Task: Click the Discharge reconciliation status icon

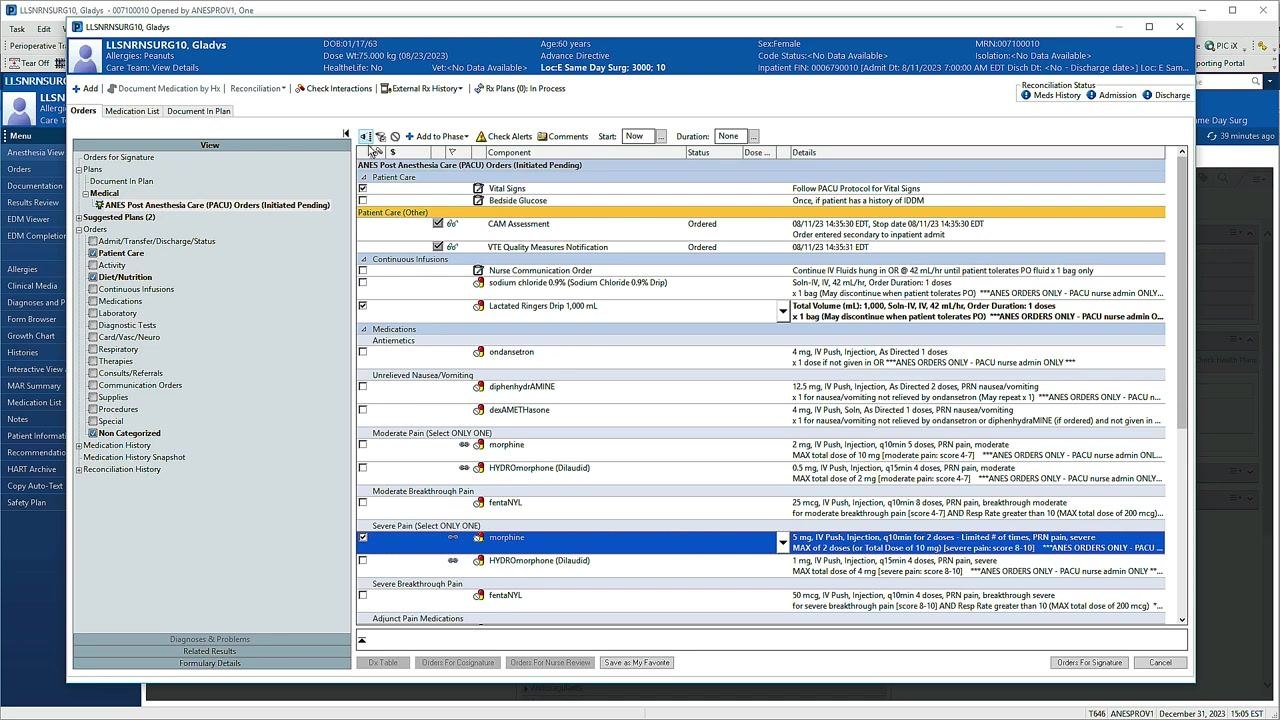Action: tap(1147, 95)
